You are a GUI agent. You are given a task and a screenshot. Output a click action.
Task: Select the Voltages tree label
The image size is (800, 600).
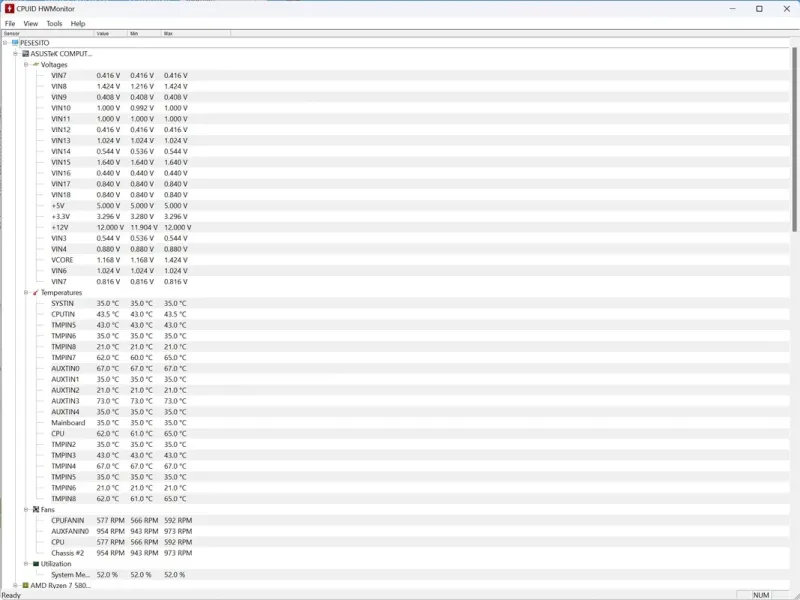point(54,65)
